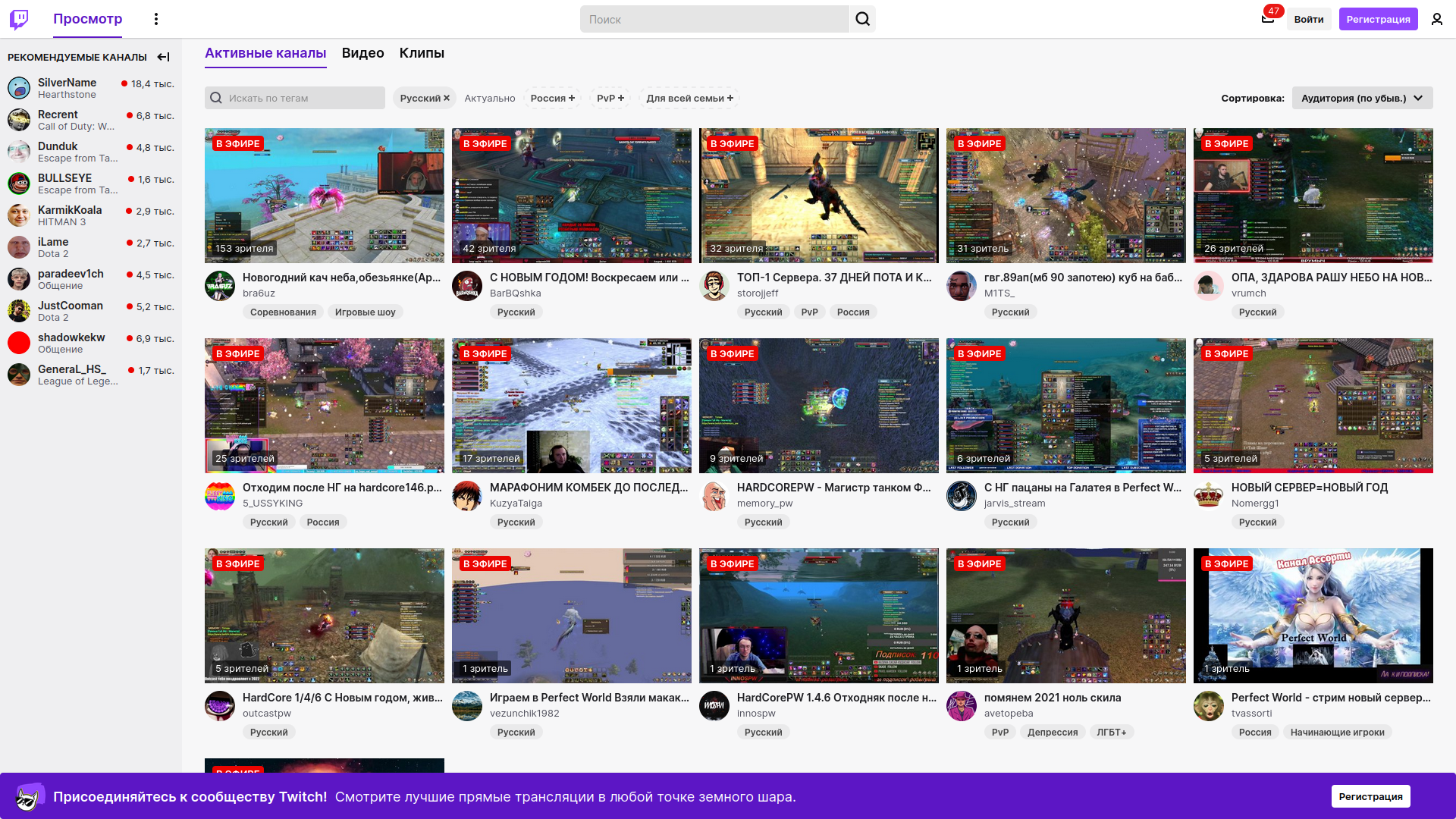This screenshot has width=1456, height=819.
Task: Open tvassorti Perfect World thumbnail
Action: 1313,616
